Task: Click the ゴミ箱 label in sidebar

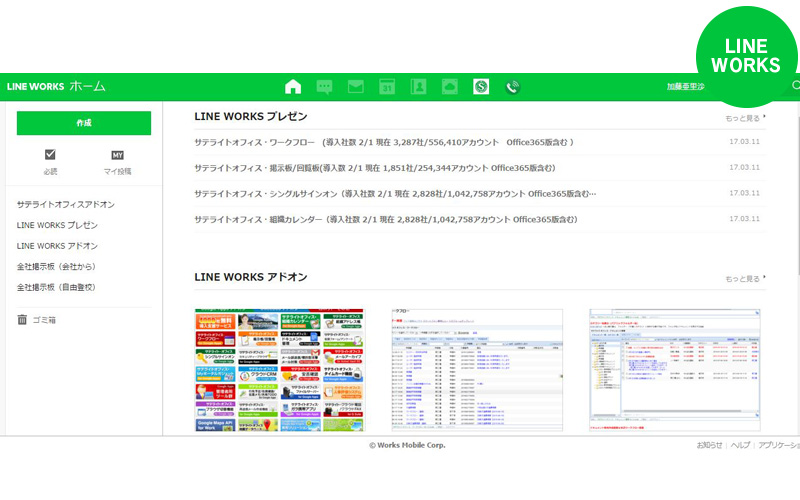Action: [44, 320]
